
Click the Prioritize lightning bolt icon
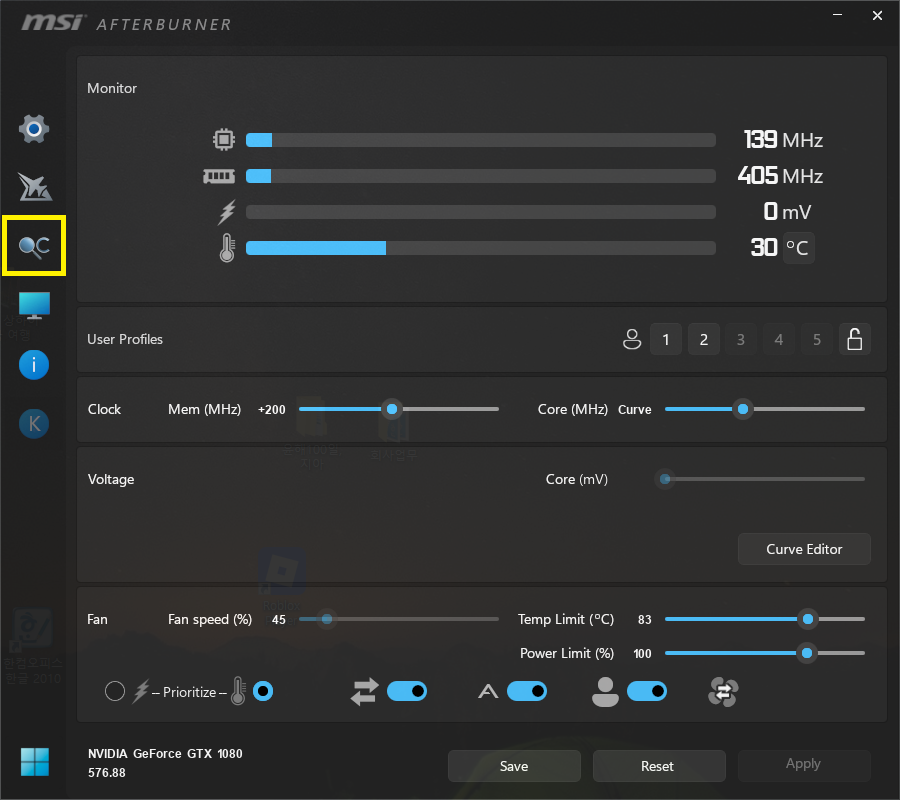pos(141,692)
